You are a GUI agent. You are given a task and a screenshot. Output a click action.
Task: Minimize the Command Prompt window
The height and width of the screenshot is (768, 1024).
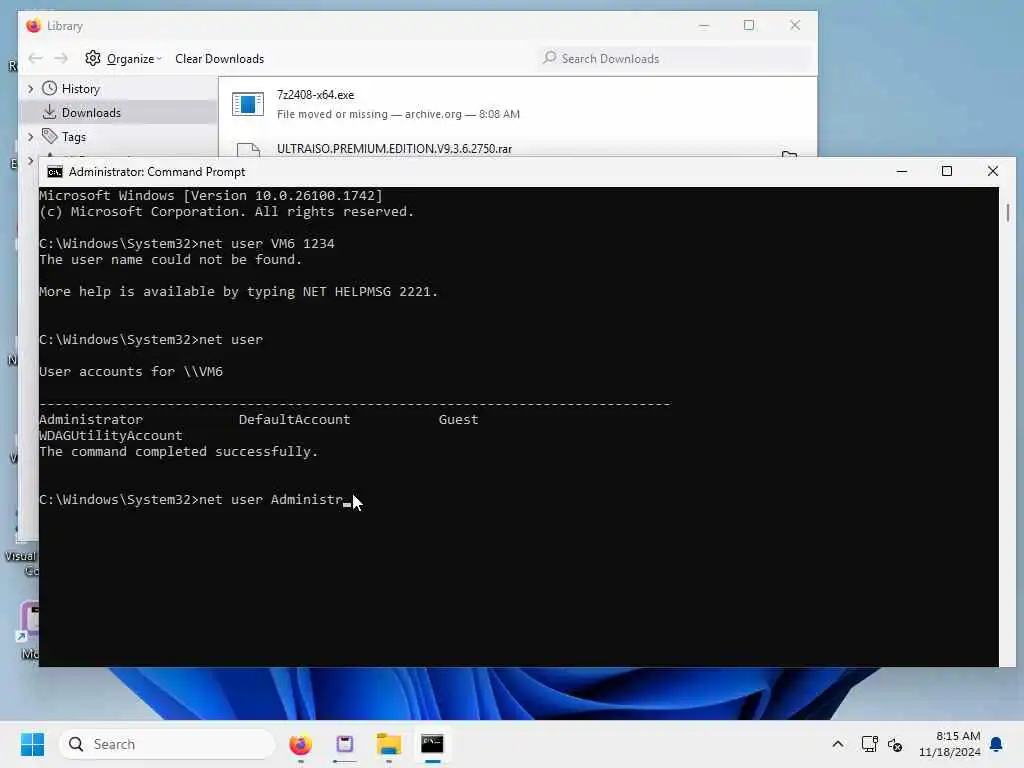coord(902,171)
